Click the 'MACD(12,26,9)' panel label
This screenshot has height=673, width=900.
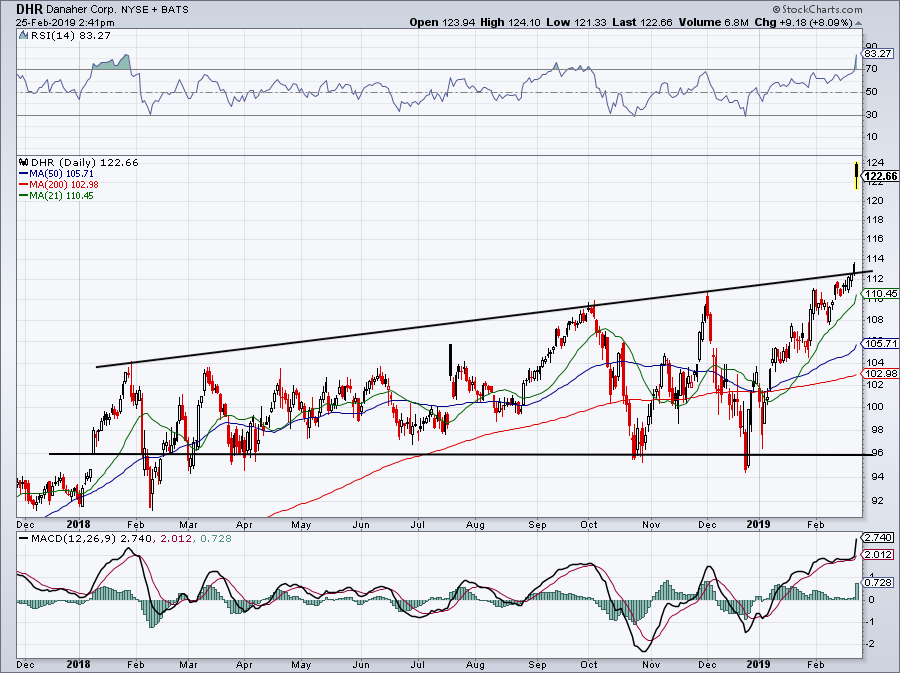click(x=76, y=539)
